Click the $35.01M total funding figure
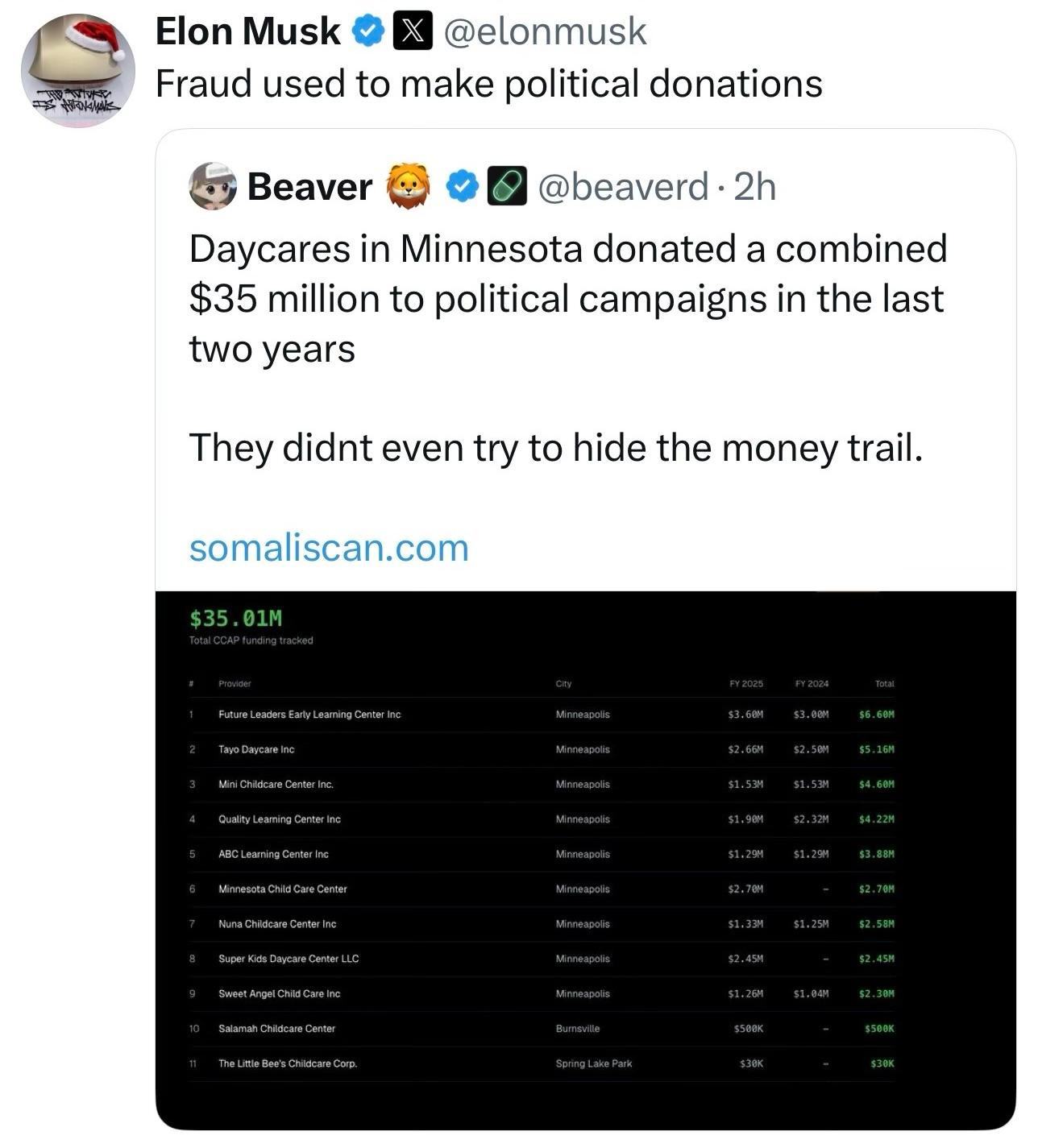Screen dimensions: 1038x1148 (236, 619)
